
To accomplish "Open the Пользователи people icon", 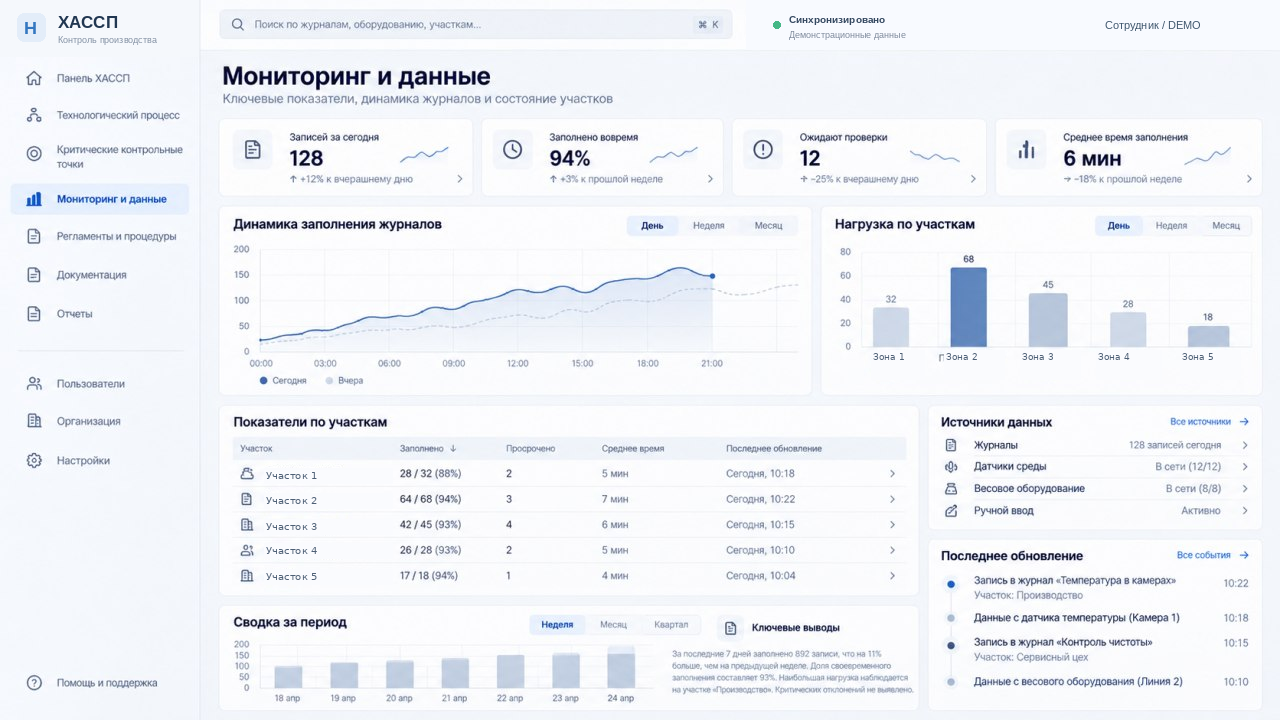I will 34,383.
